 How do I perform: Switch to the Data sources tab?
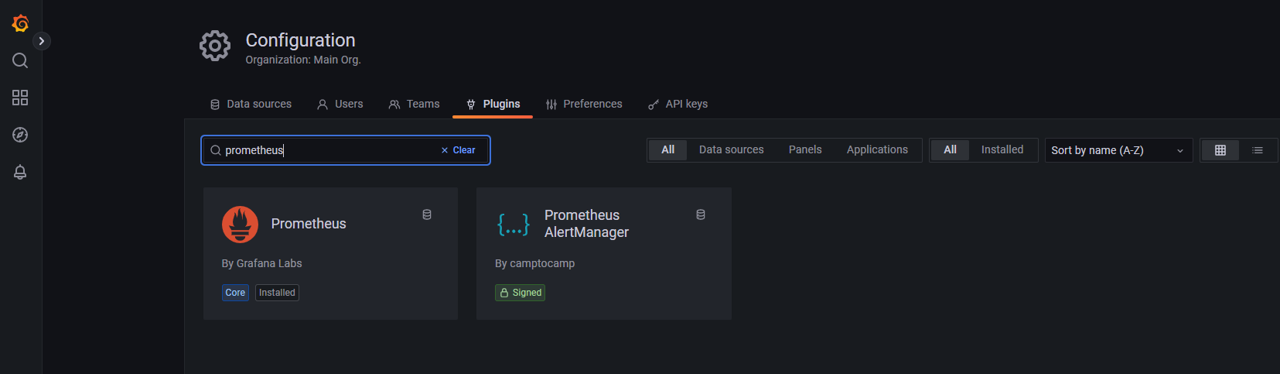coord(250,104)
